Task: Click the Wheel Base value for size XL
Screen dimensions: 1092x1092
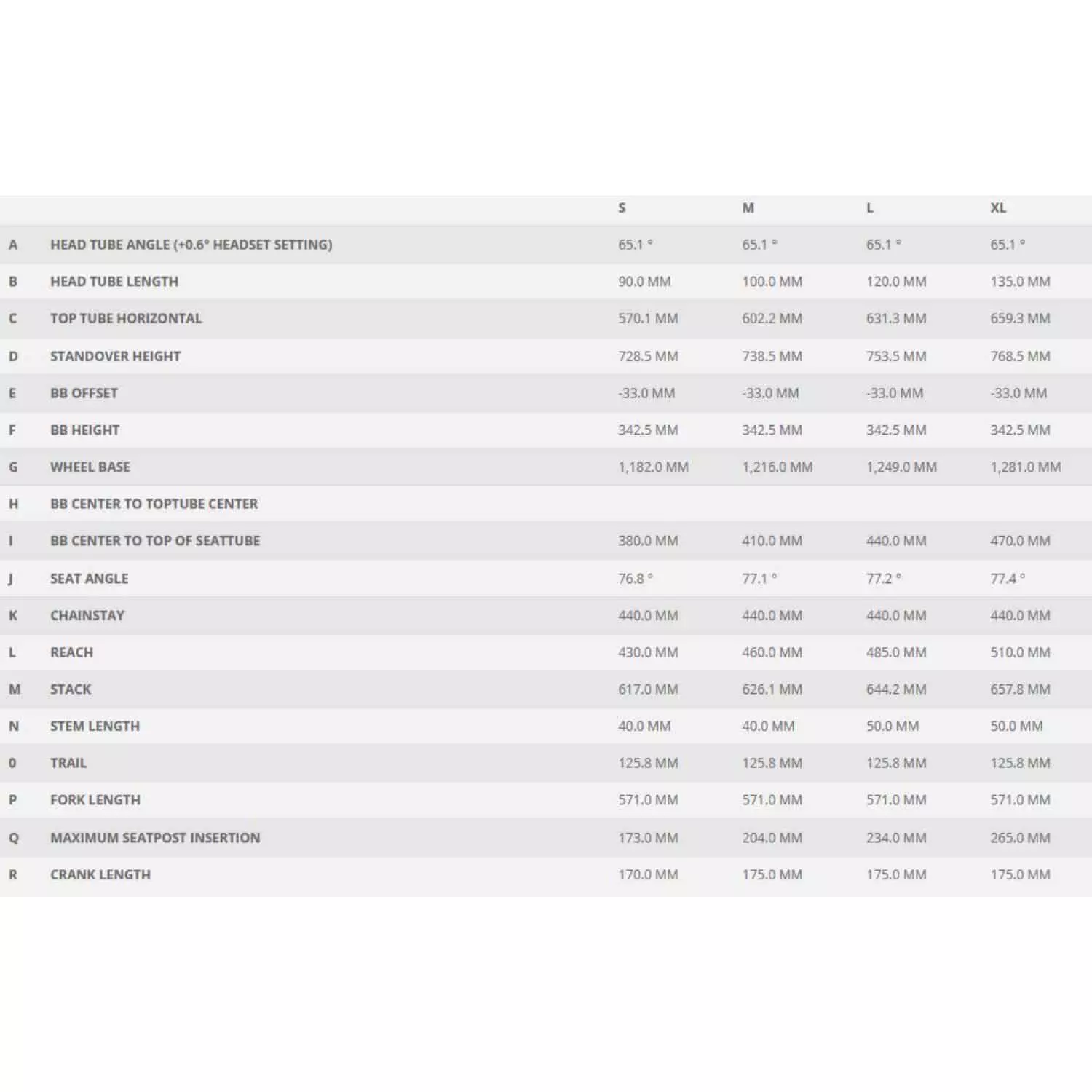Action: click(1025, 467)
